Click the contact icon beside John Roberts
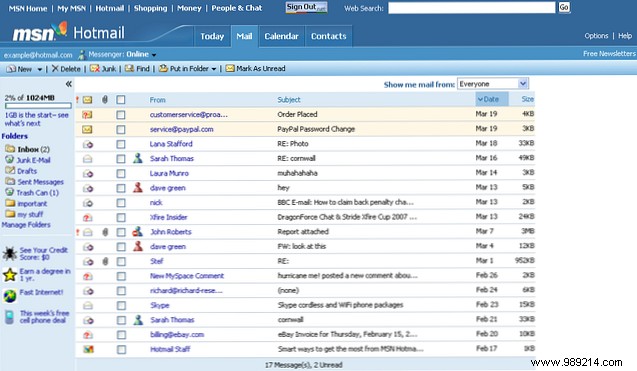 click(x=138, y=232)
